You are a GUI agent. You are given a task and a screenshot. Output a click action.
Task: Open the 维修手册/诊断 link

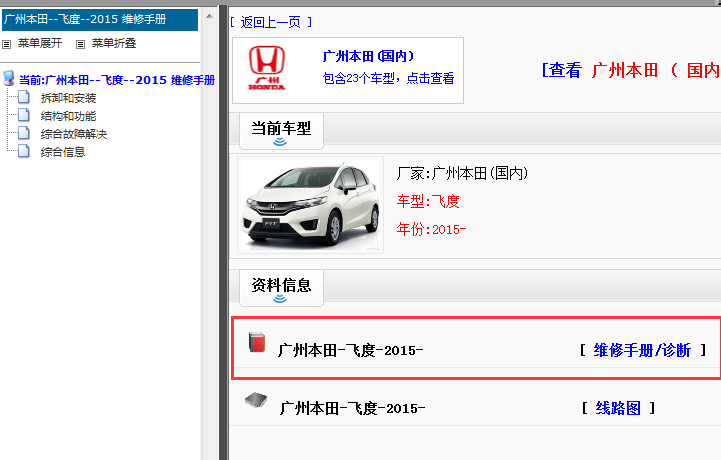pos(642,350)
